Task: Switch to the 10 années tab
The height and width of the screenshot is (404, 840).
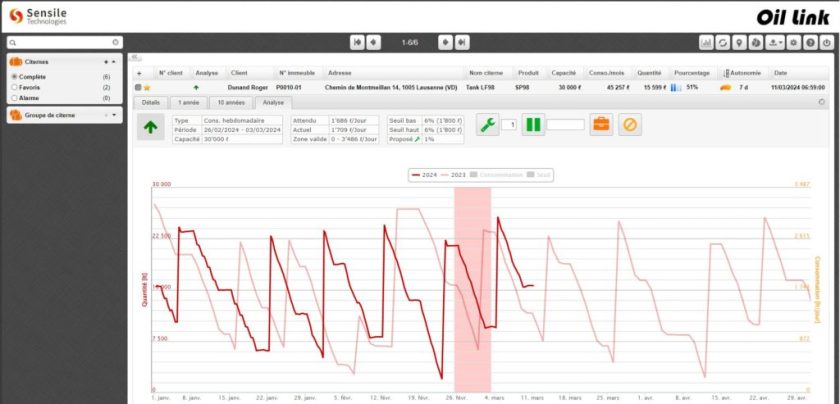Action: click(x=232, y=102)
